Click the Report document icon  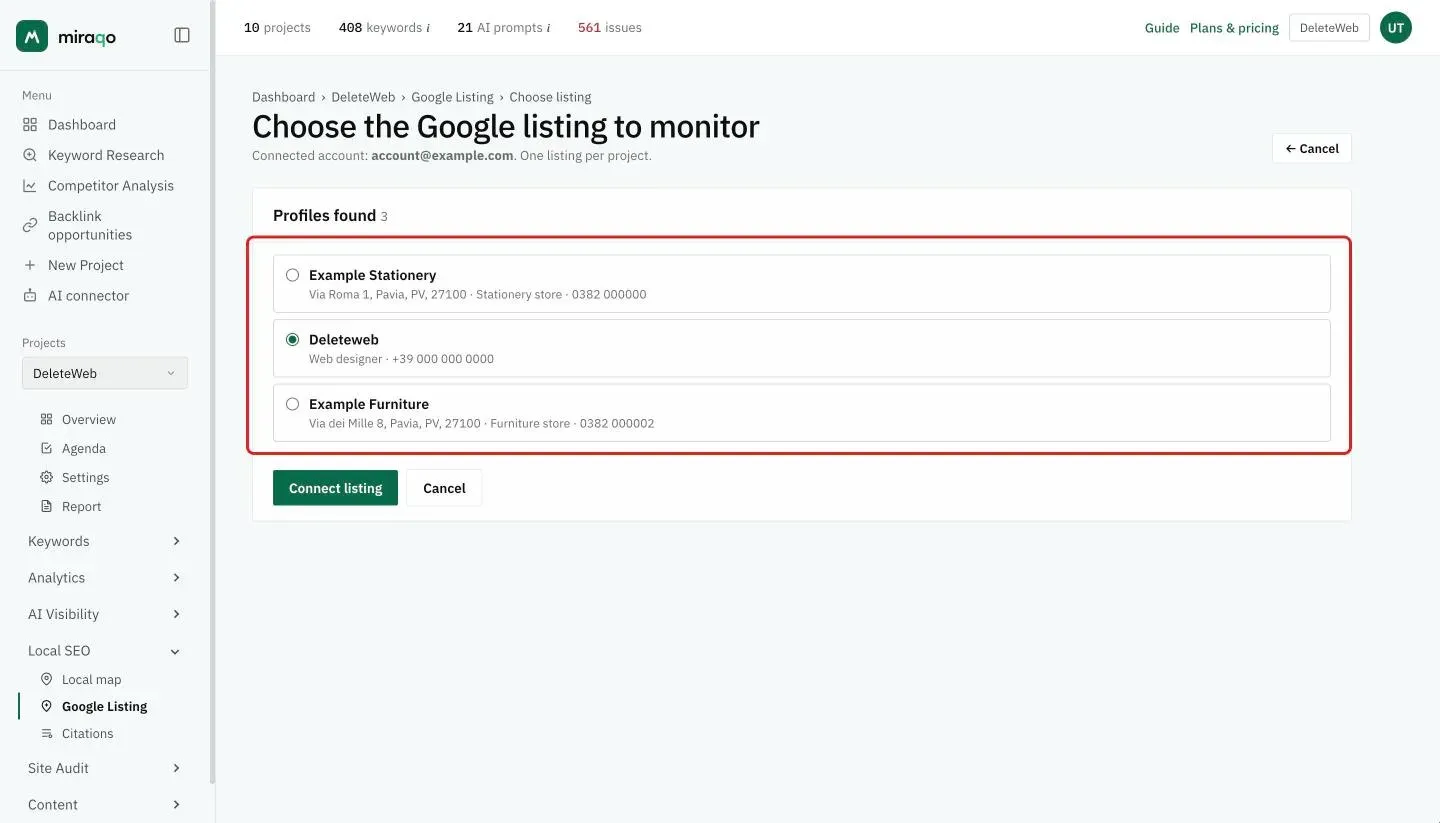[x=46, y=507]
